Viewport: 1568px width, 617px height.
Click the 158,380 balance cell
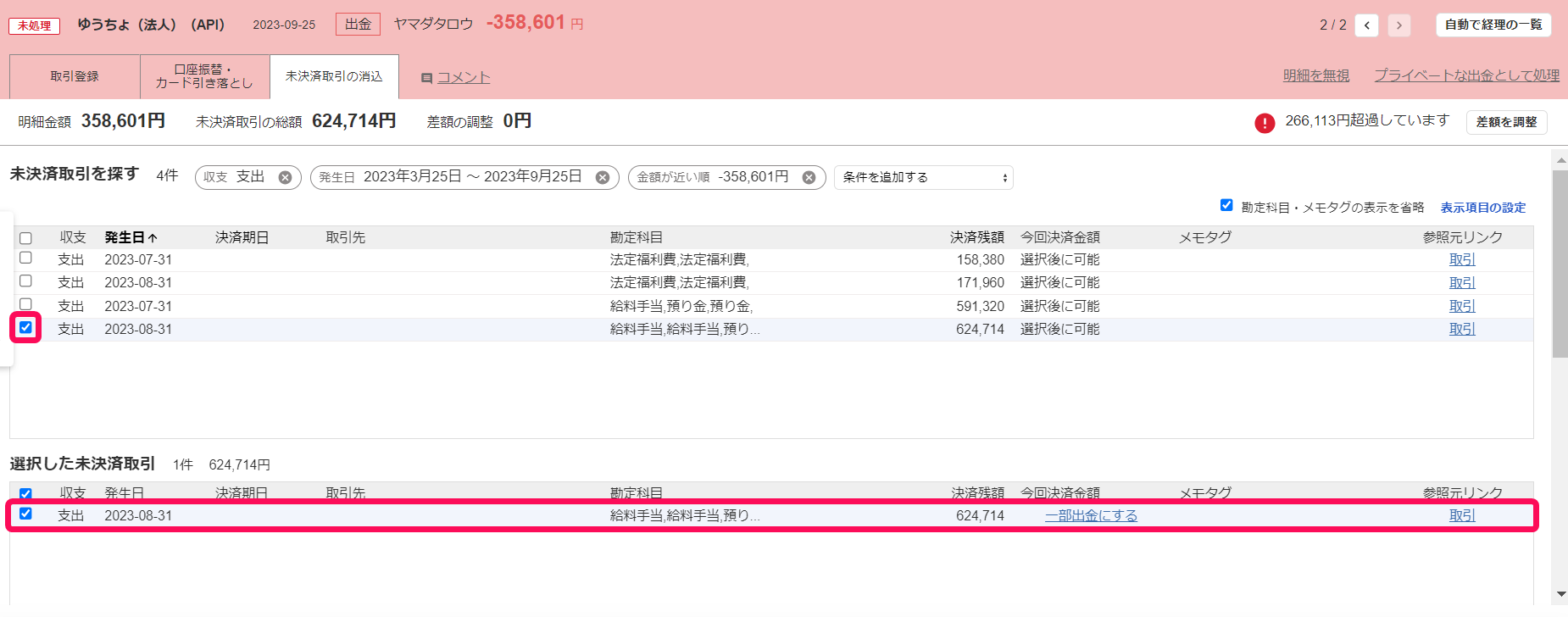tap(980, 260)
